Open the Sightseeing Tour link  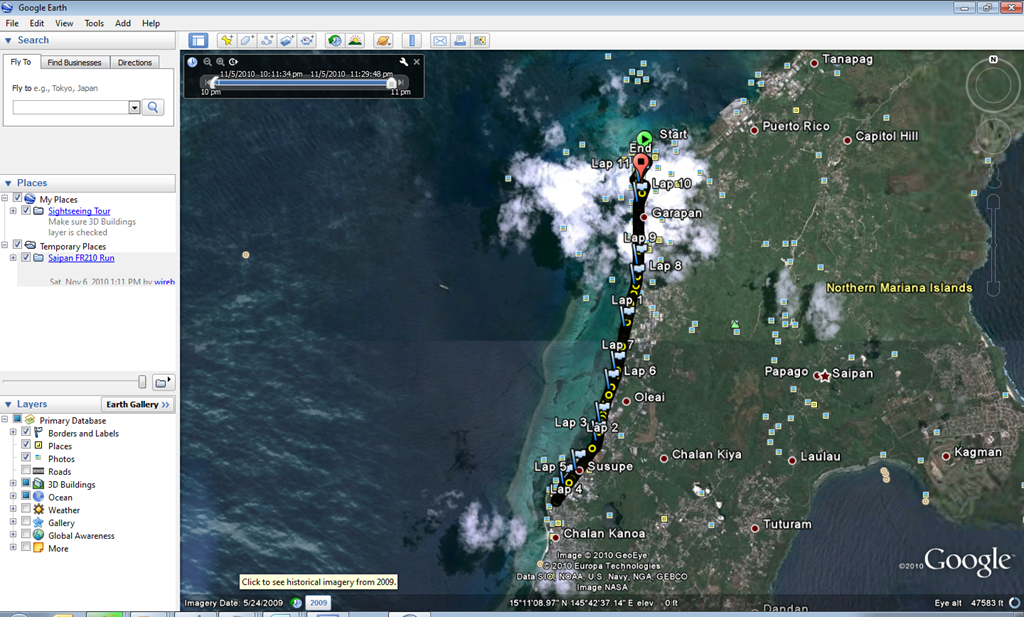[x=79, y=211]
